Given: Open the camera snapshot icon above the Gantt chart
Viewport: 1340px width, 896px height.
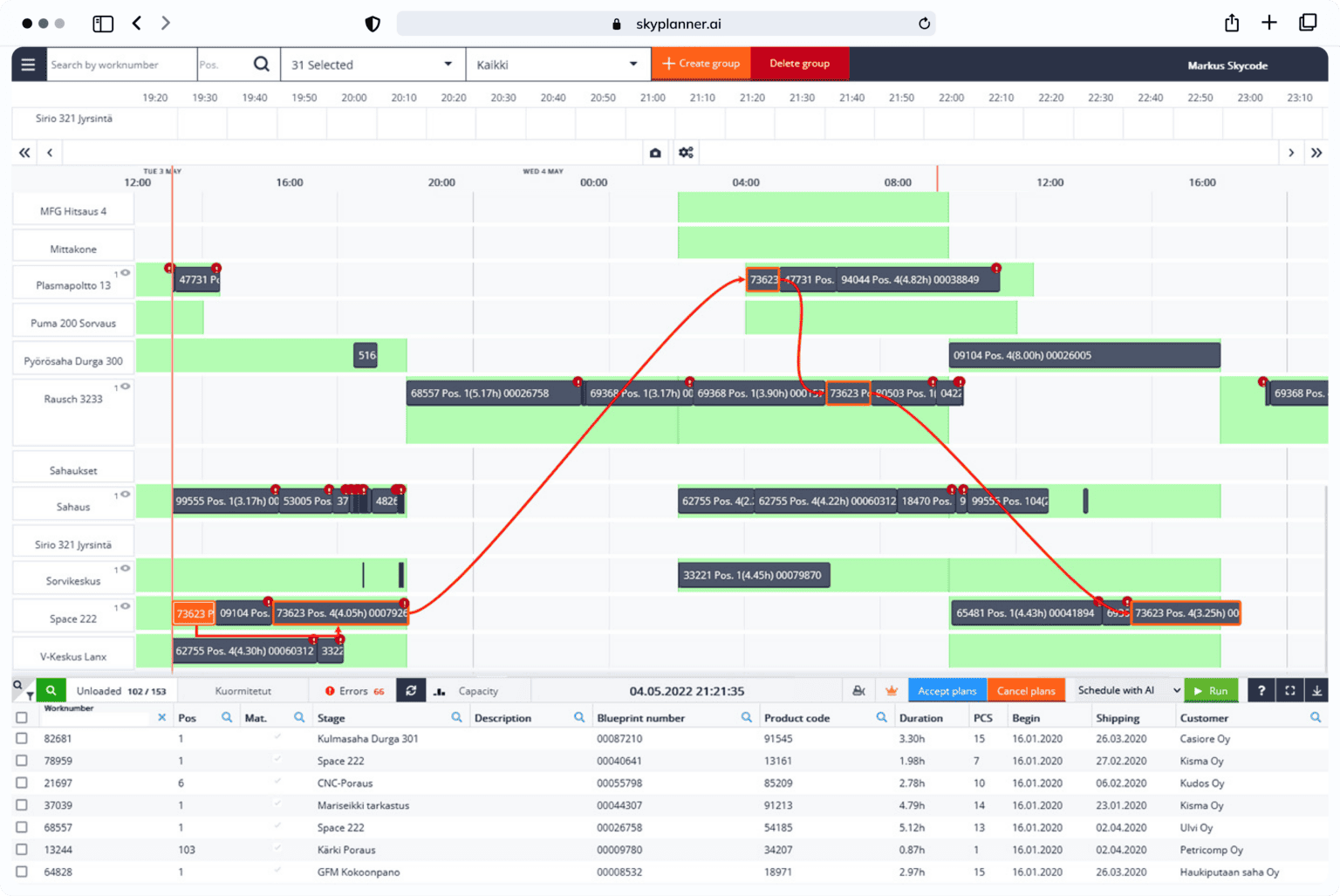Looking at the screenshot, I should (x=655, y=153).
